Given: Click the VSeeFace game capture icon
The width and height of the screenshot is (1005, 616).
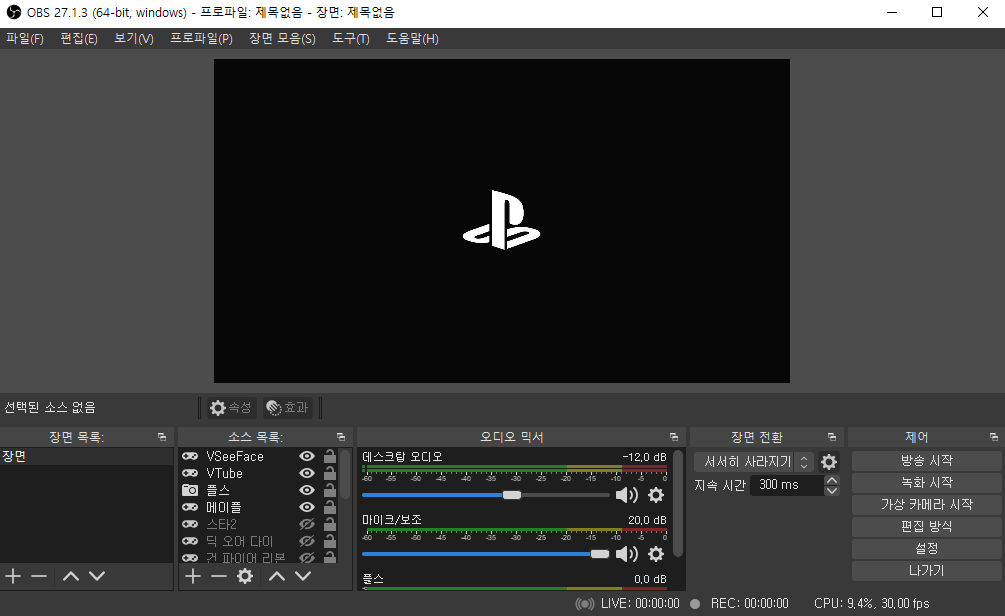Looking at the screenshot, I should click(190, 456).
